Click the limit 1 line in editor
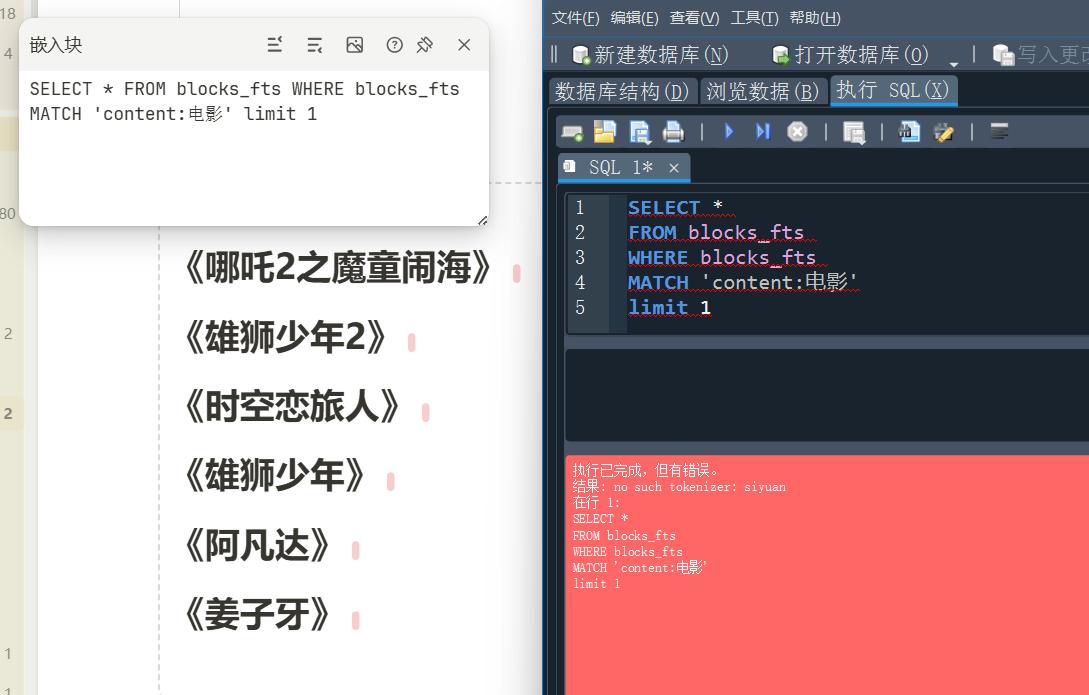Image resolution: width=1089 pixels, height=695 pixels. 669,308
